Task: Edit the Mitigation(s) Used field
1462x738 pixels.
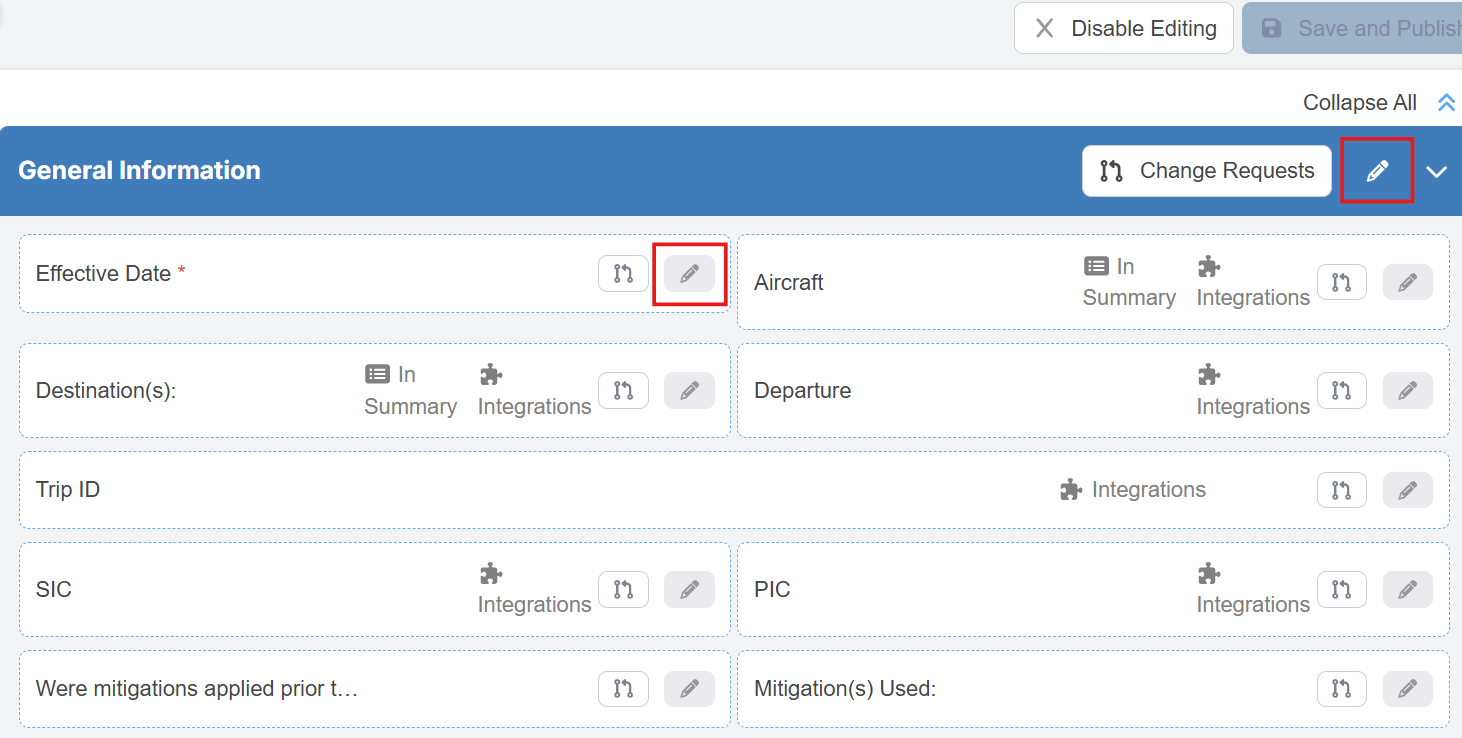Action: point(1407,689)
